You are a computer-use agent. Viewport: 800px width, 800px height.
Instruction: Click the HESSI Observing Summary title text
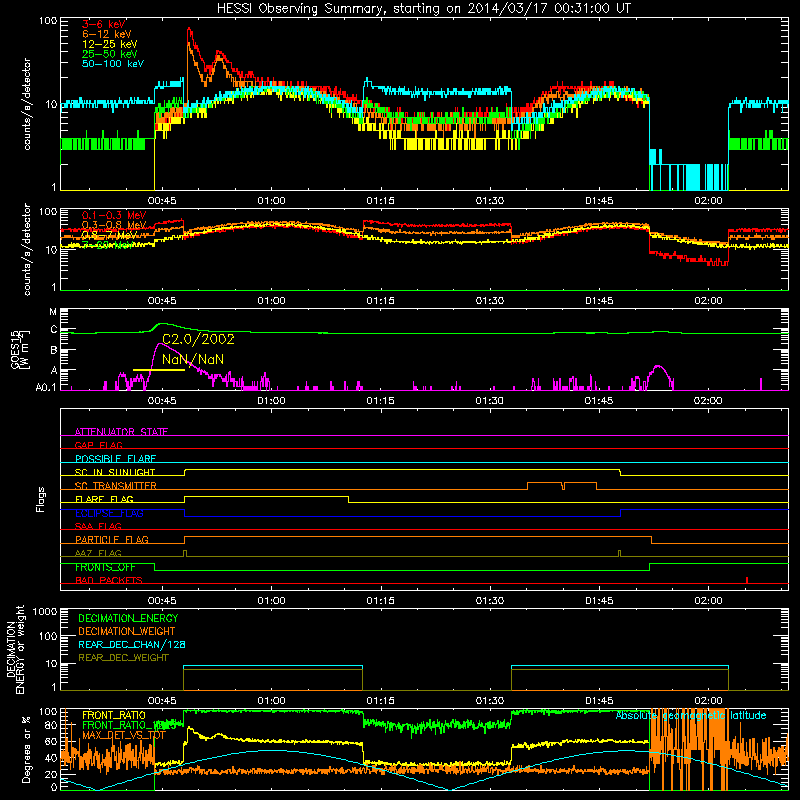pos(423,9)
